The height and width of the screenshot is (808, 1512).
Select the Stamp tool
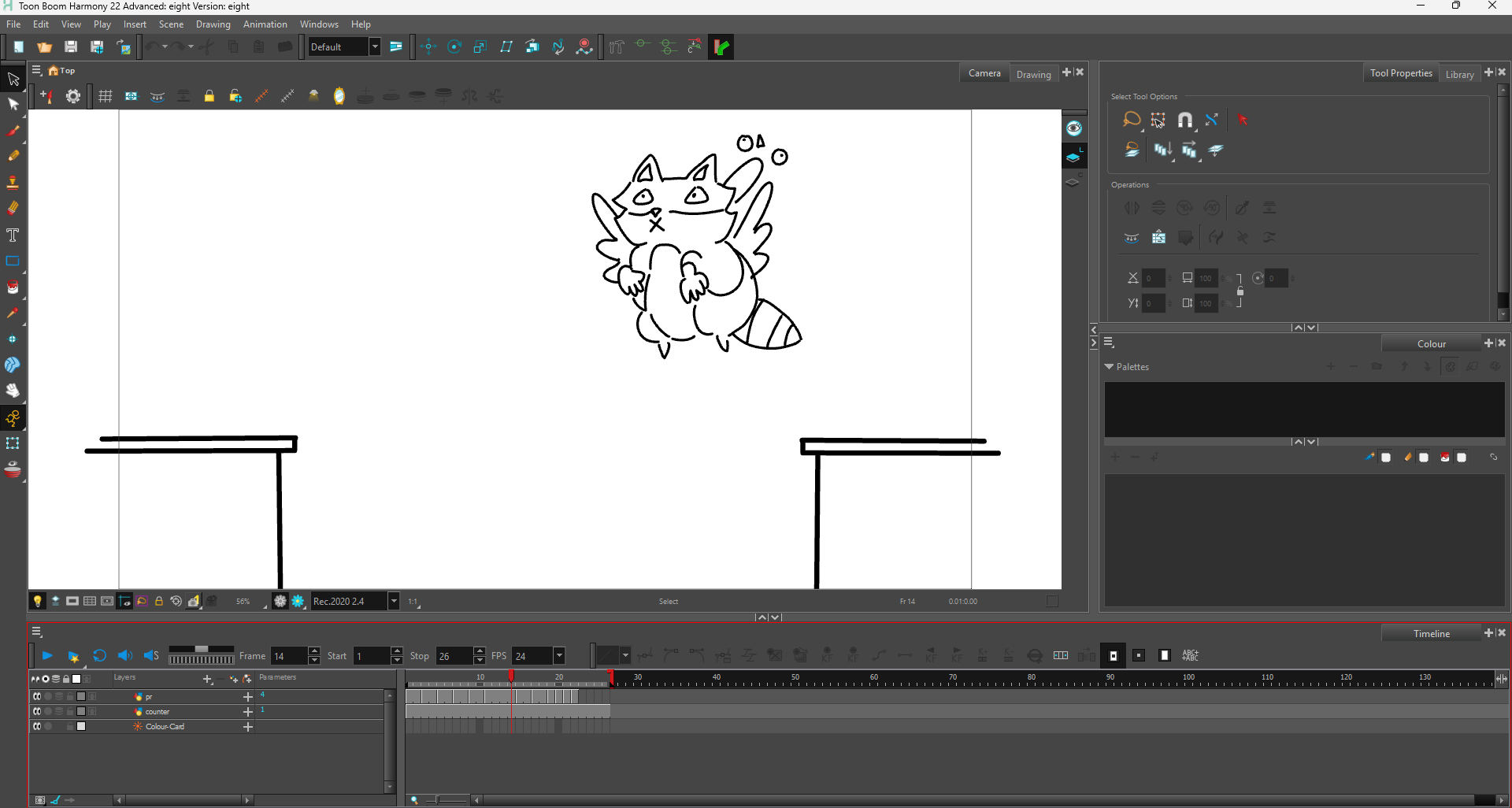coord(13,183)
